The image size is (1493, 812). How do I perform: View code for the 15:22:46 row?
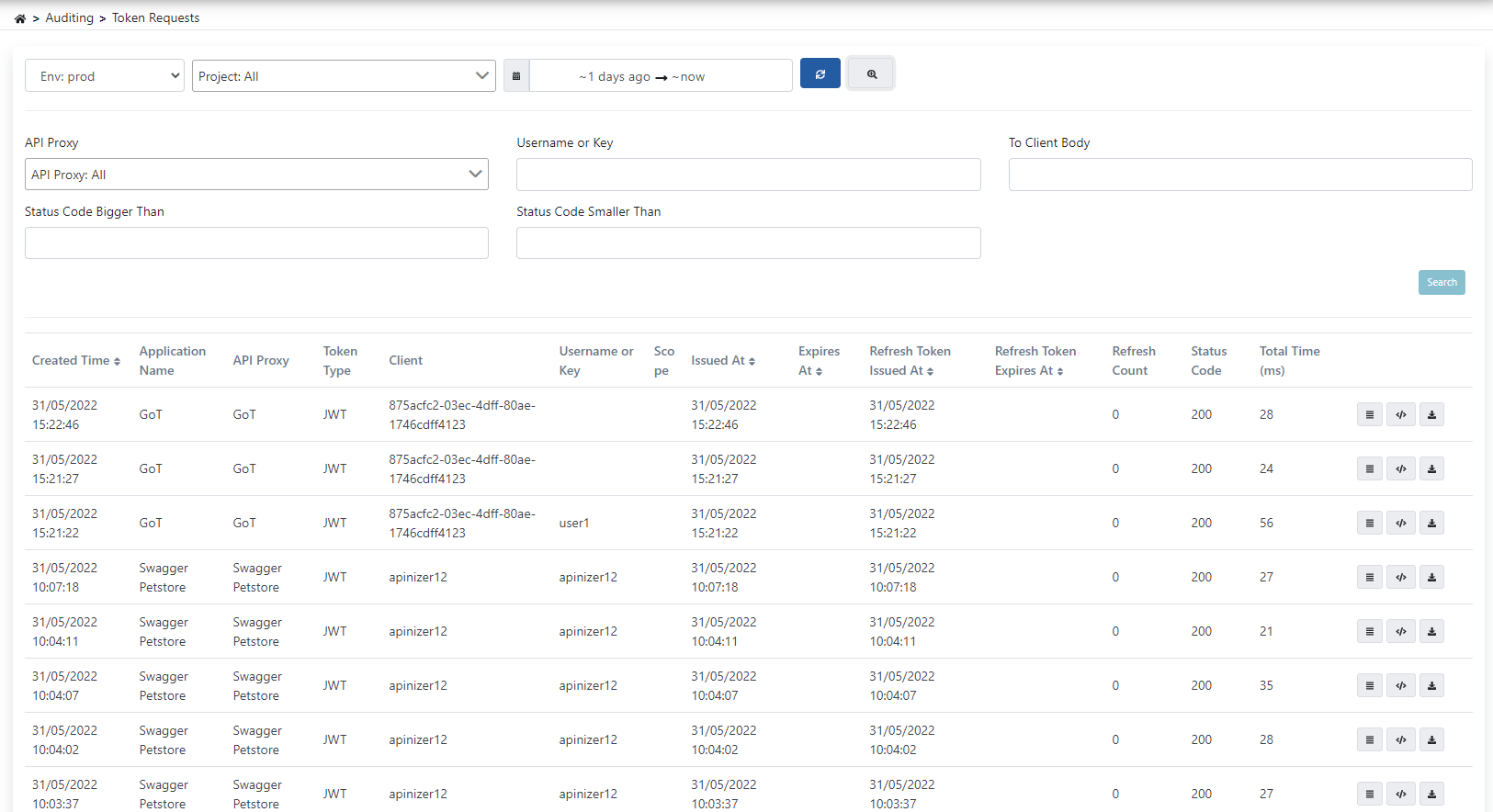click(x=1400, y=414)
